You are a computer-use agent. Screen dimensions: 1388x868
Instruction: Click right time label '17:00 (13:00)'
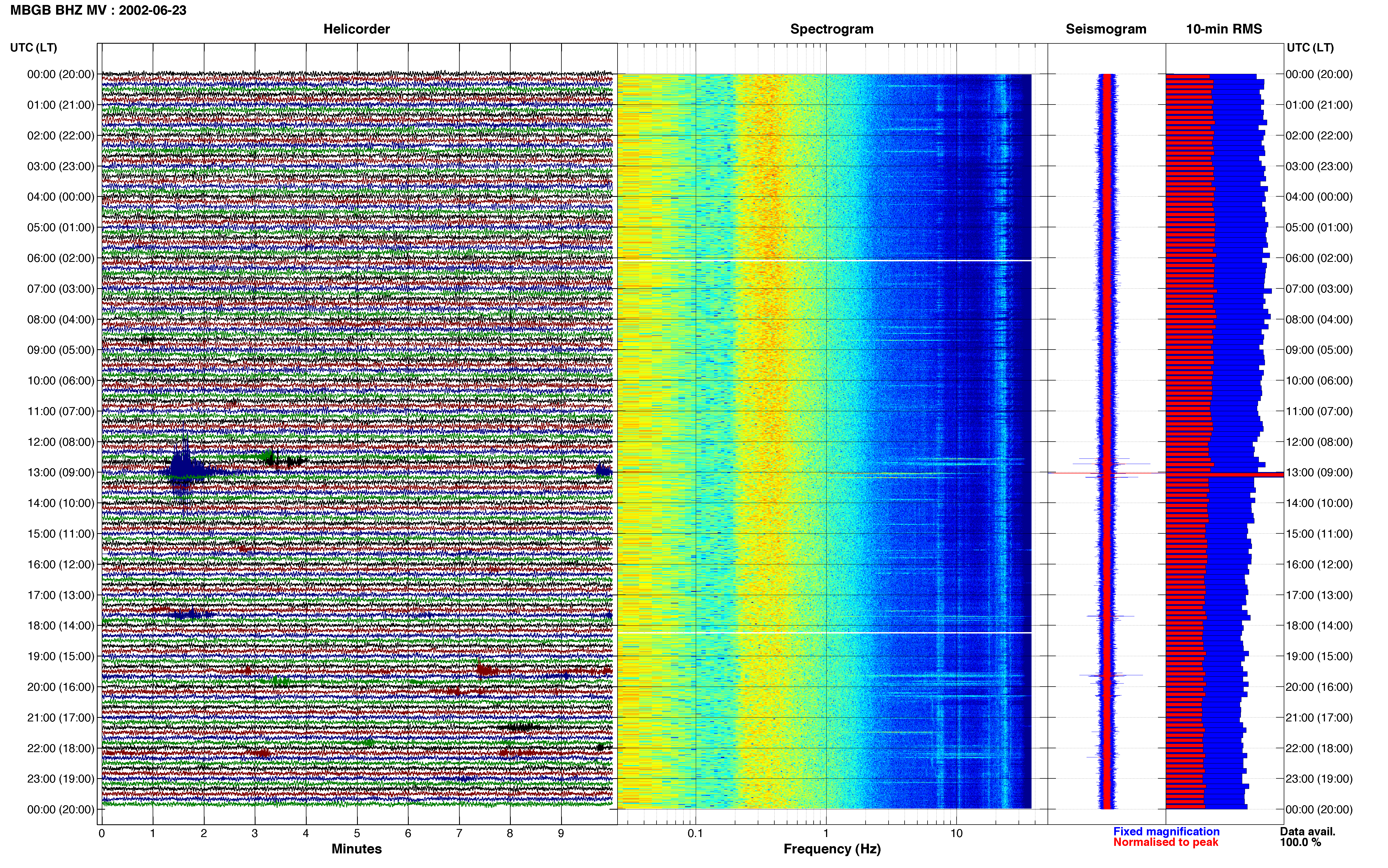tap(1319, 595)
